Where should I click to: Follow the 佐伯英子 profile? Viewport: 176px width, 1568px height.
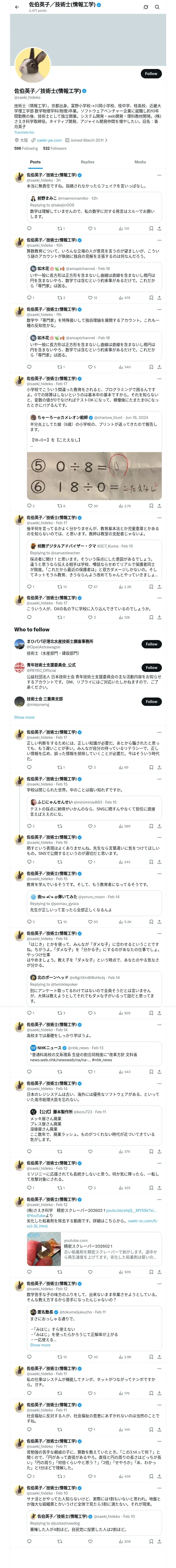pyautogui.click(x=151, y=74)
